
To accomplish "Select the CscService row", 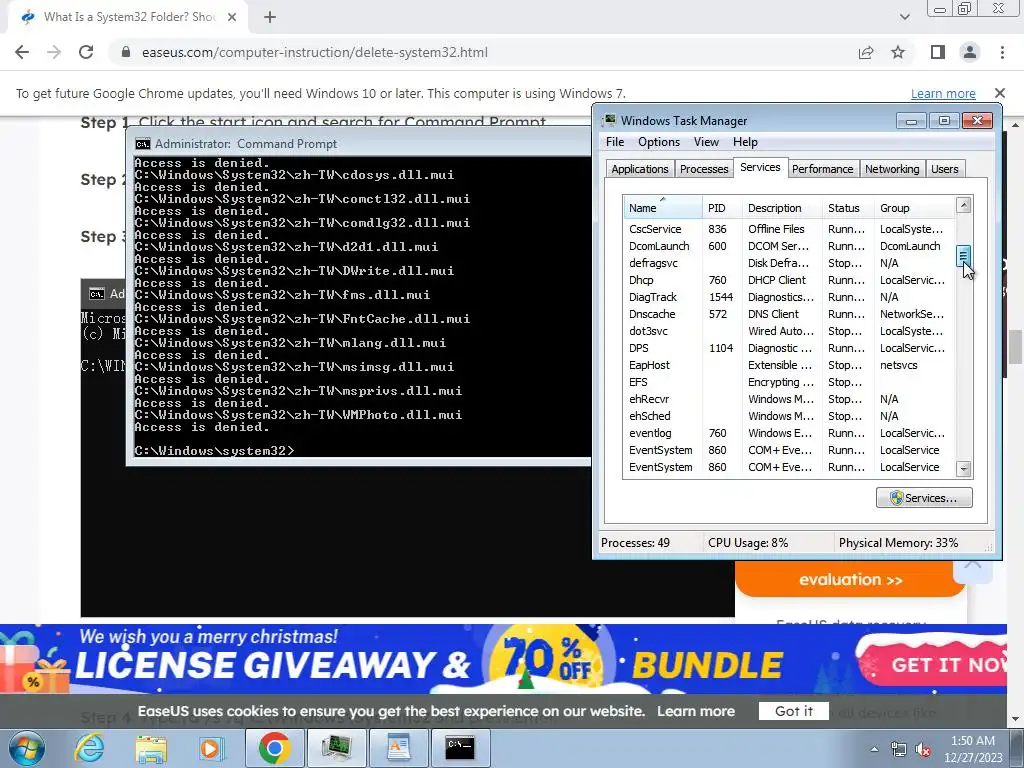I will [789, 229].
